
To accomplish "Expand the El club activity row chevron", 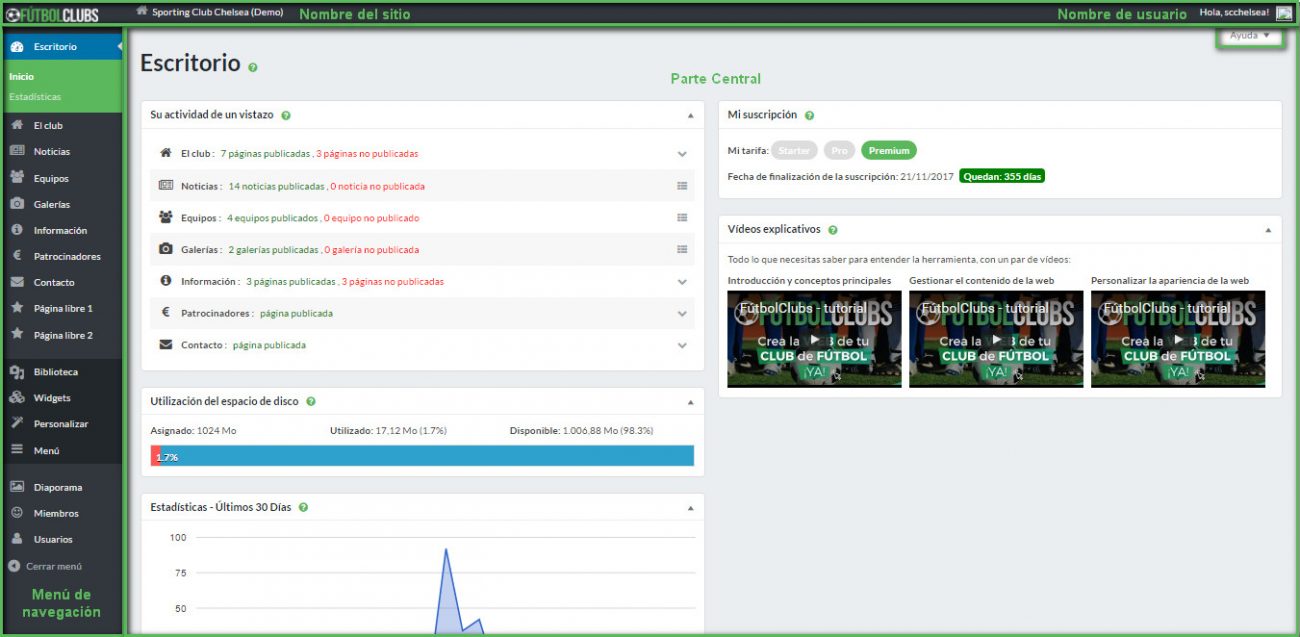I will (x=682, y=154).
